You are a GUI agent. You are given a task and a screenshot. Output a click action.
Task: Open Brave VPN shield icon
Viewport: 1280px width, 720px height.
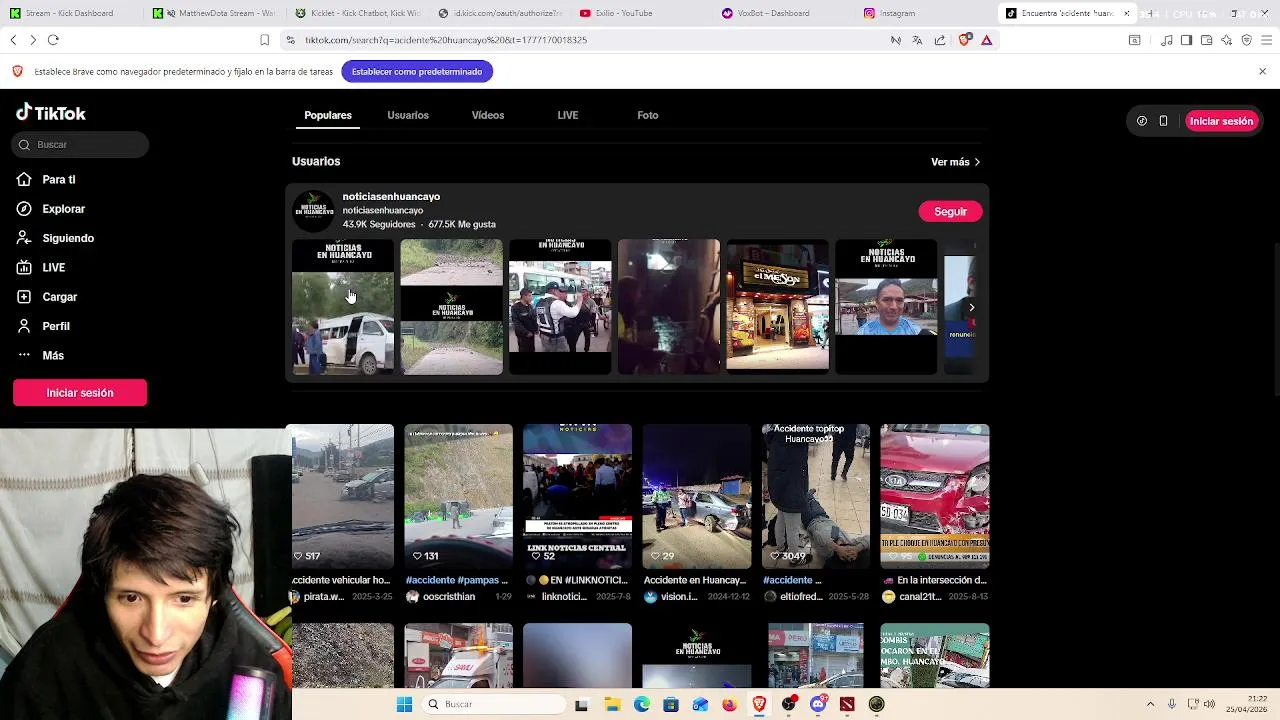pyautogui.click(x=1246, y=40)
